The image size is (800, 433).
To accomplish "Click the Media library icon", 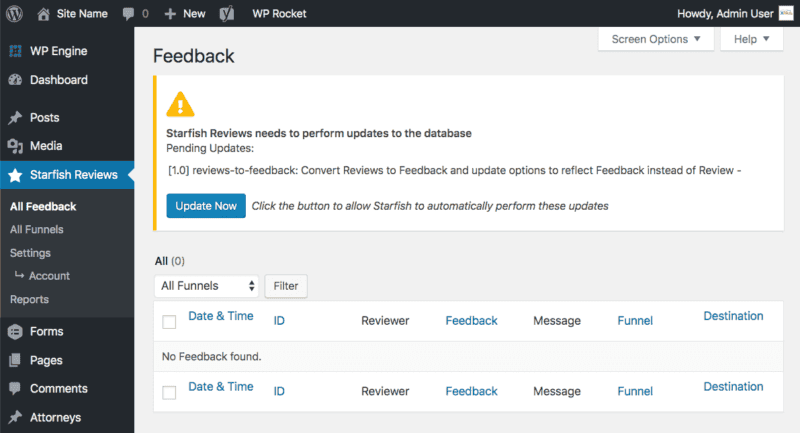I will tap(15, 146).
